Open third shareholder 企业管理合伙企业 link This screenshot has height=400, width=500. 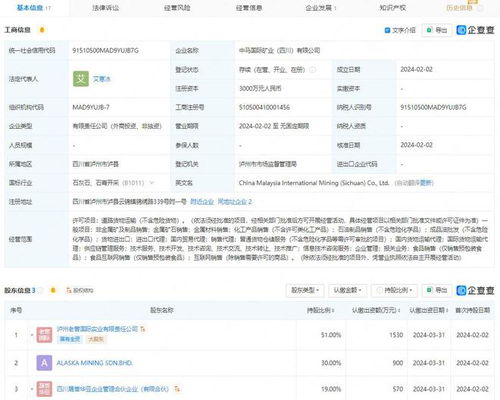[x=113, y=389]
